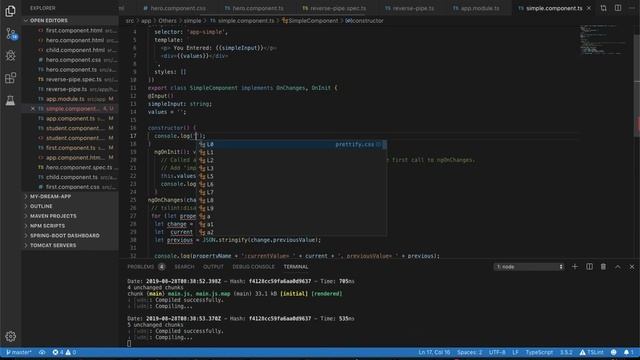Show more info for L0 suggestion
This screenshot has width=640, height=360.
pyautogui.click(x=379, y=144)
